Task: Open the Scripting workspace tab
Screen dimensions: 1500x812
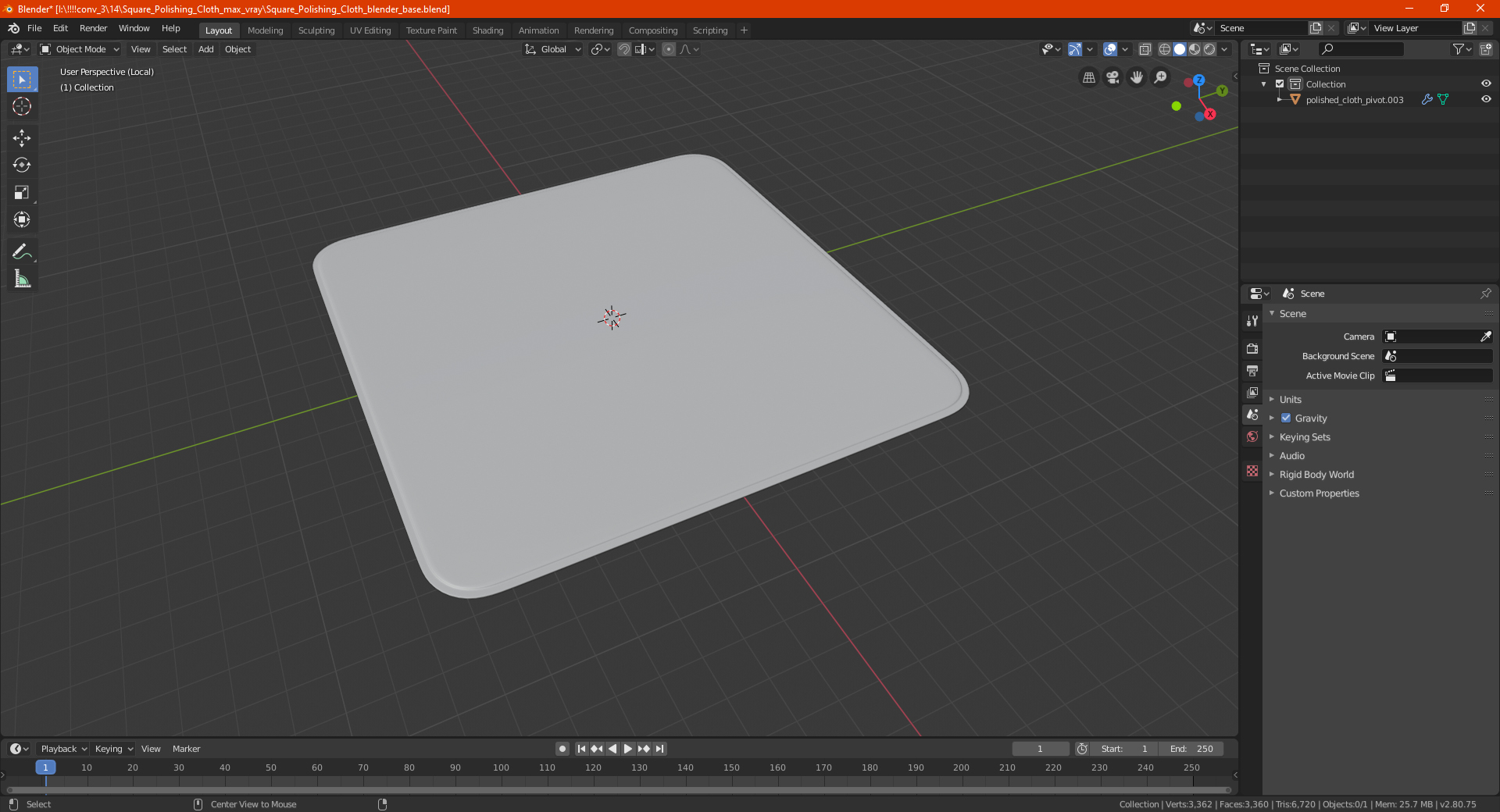Action: point(709,30)
